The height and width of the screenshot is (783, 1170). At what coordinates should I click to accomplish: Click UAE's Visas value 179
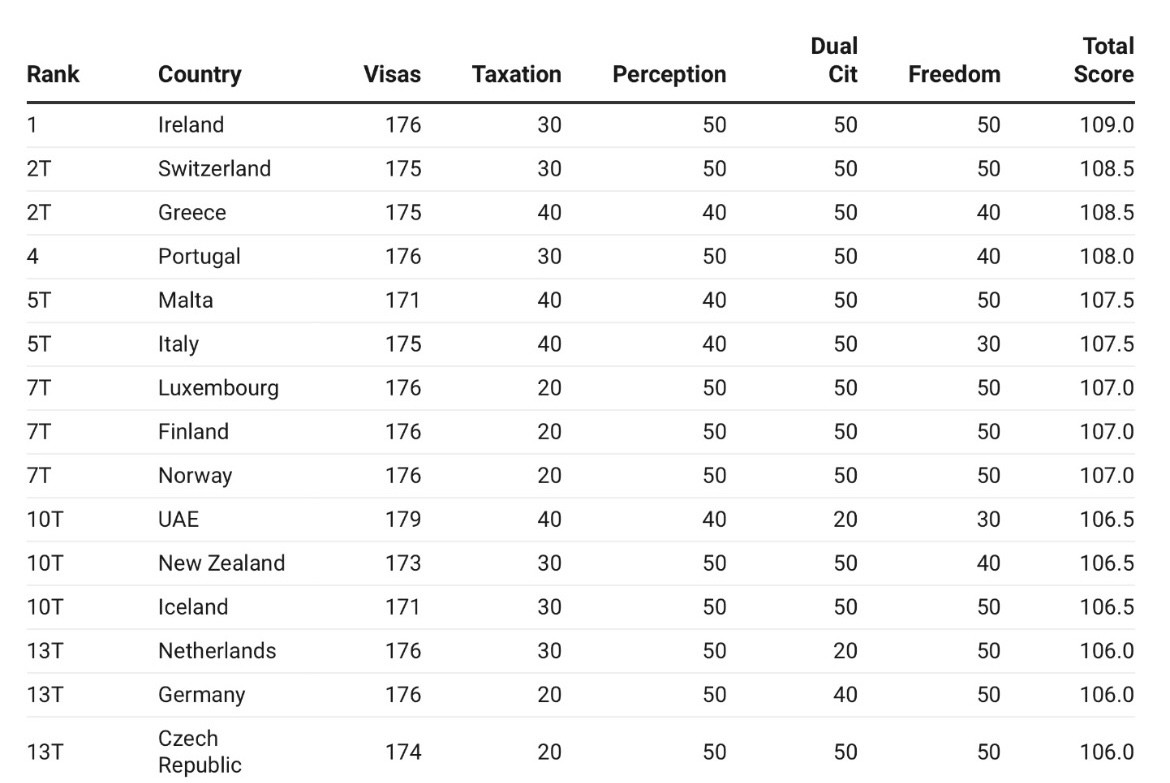tap(403, 519)
